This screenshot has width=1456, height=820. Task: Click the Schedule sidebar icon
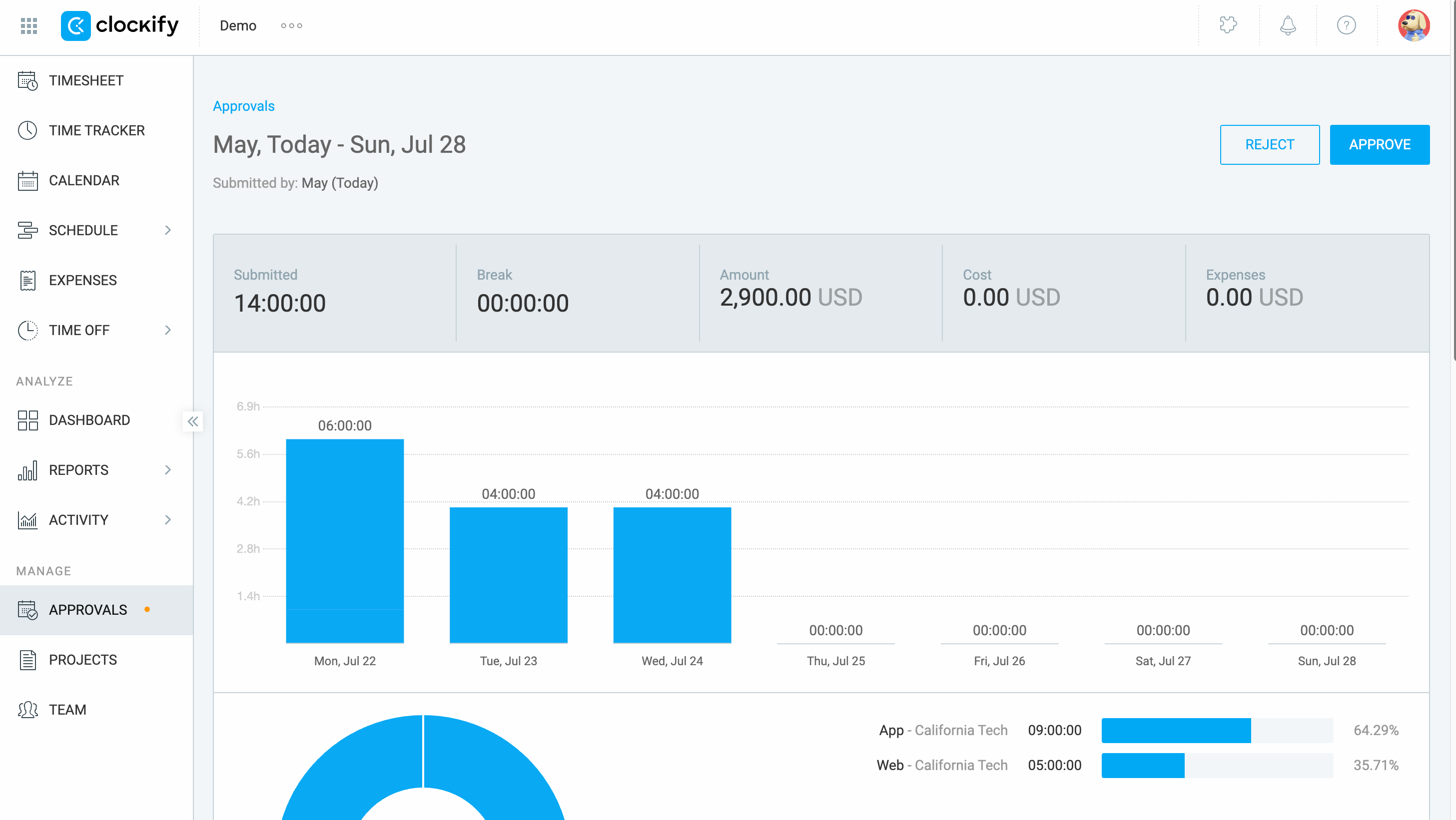27,230
